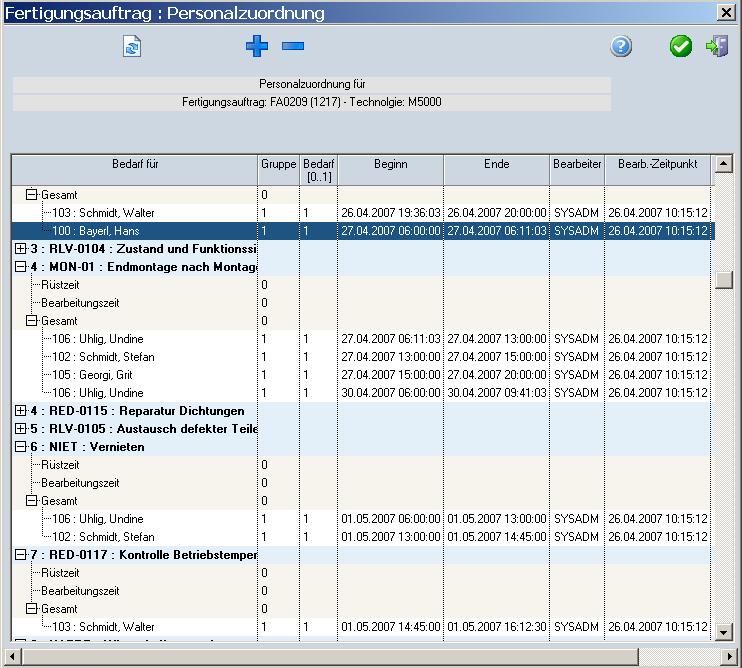Select row 105 : Georgi, Grit

pos(96,375)
